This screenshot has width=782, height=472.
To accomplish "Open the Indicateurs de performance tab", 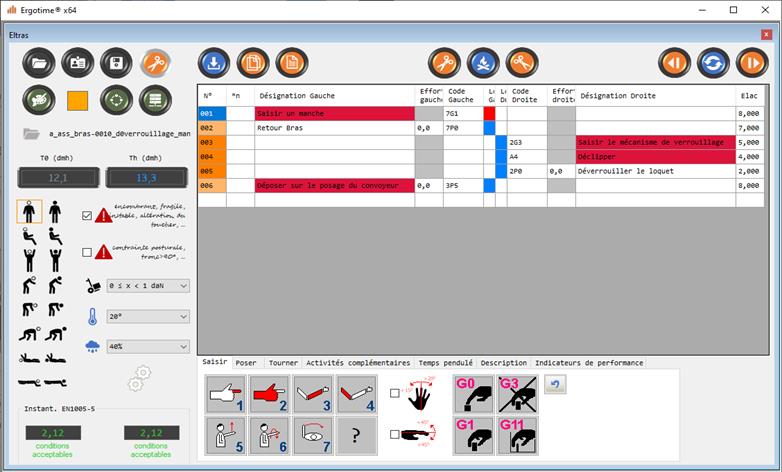I will coord(589,363).
